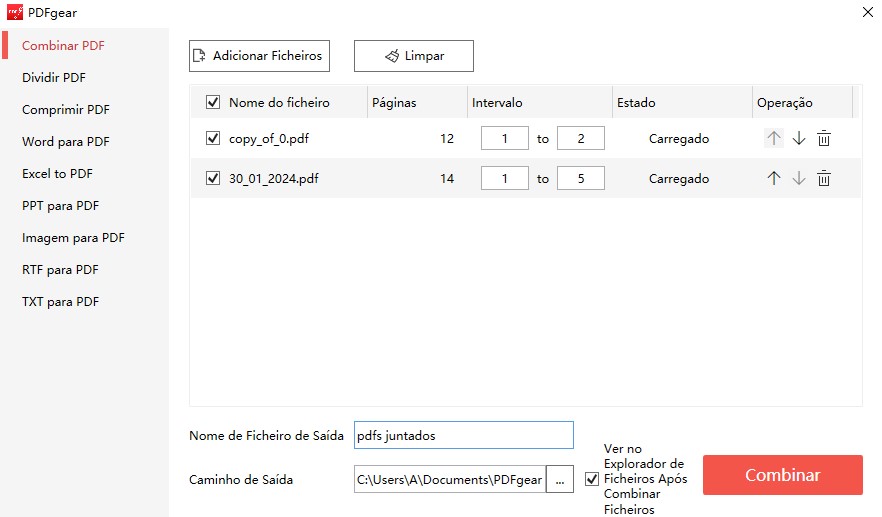Click the Nome do ficheiro column header
882x517 pixels.
click(x=279, y=102)
